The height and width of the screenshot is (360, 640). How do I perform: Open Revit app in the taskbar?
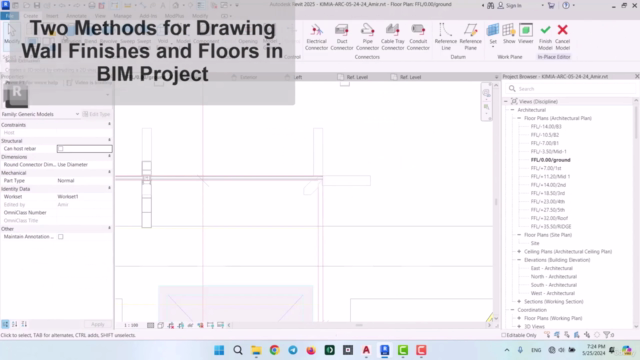384,350
